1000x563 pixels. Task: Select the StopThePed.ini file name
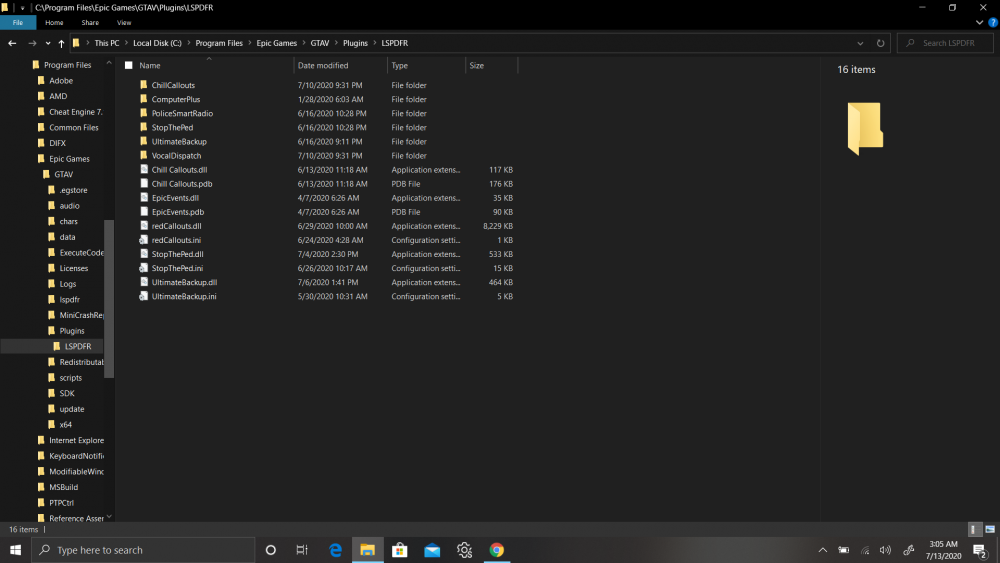point(177,268)
